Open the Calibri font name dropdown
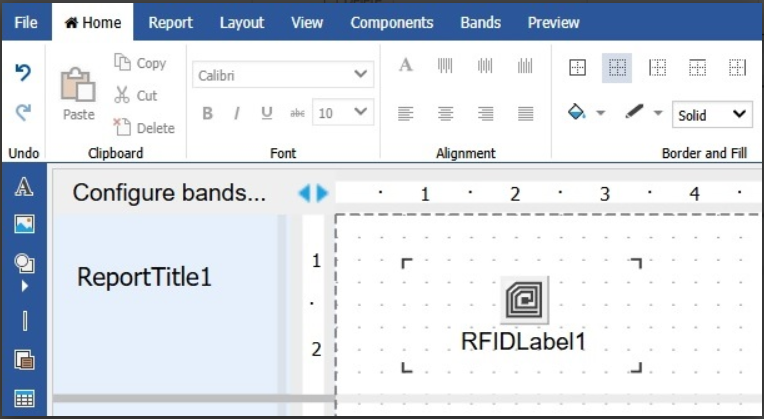 (283, 75)
